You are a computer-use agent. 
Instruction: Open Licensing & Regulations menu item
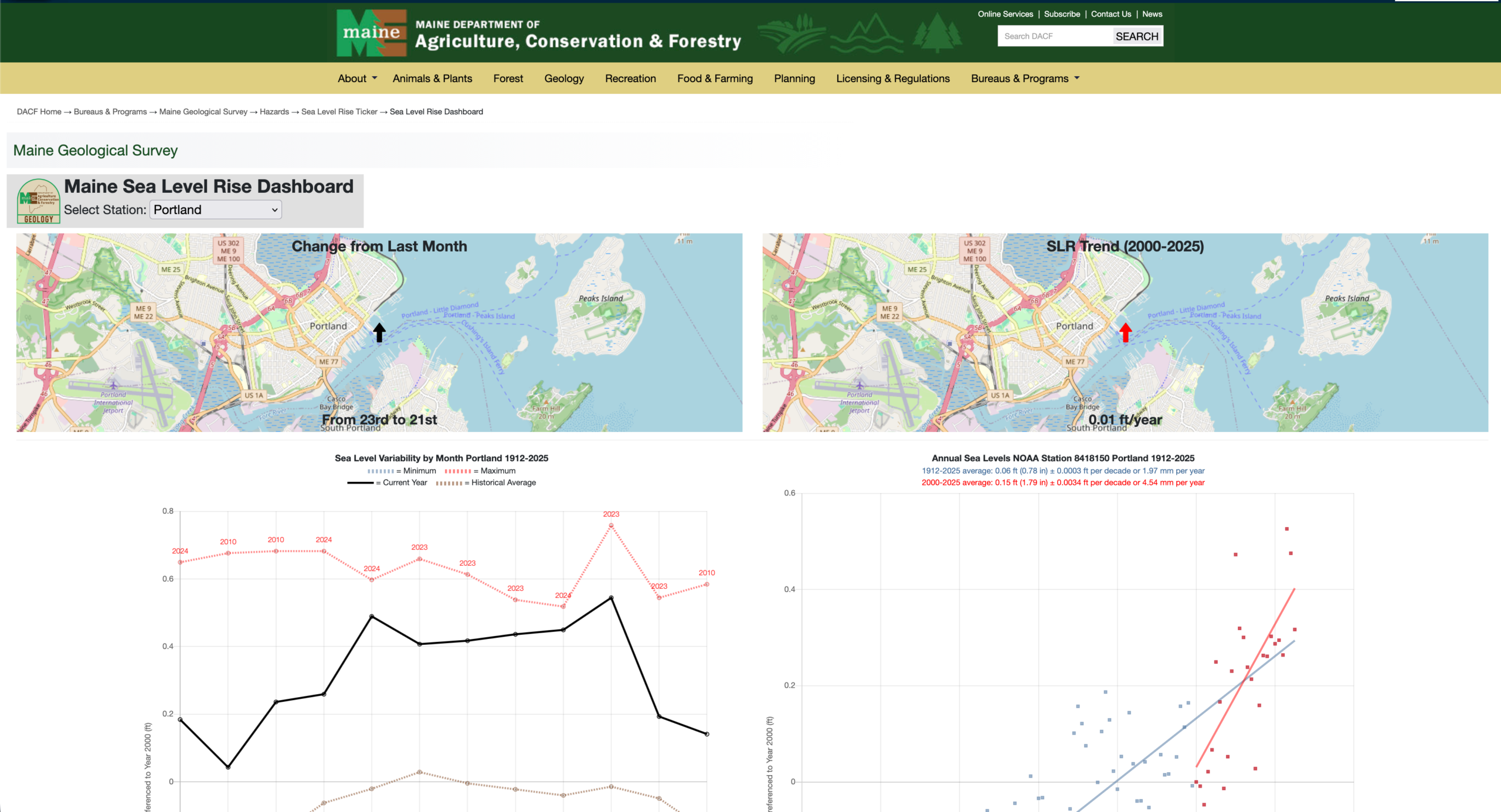point(892,79)
